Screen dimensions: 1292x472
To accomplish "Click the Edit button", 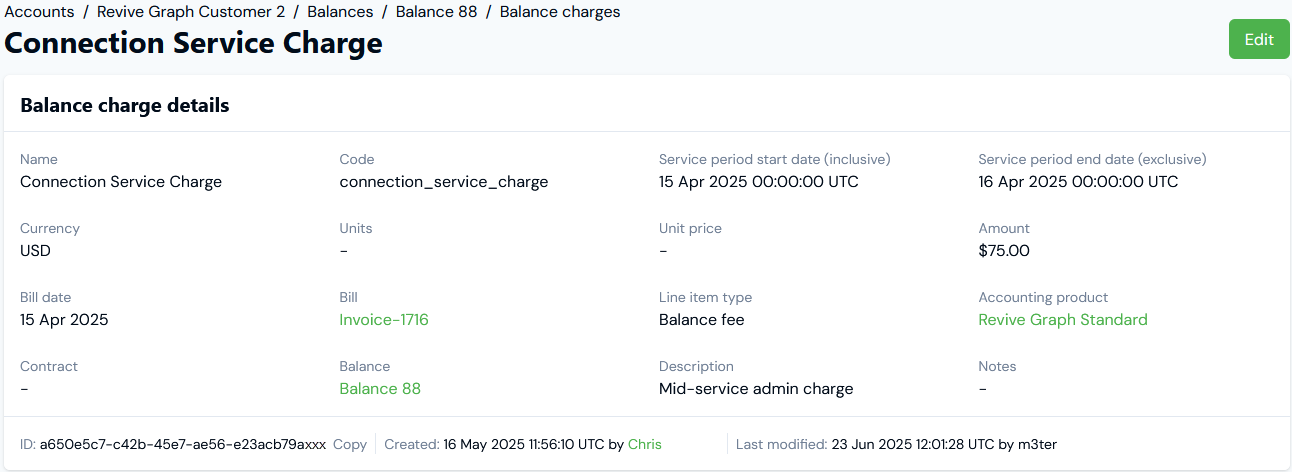I will point(1258,40).
